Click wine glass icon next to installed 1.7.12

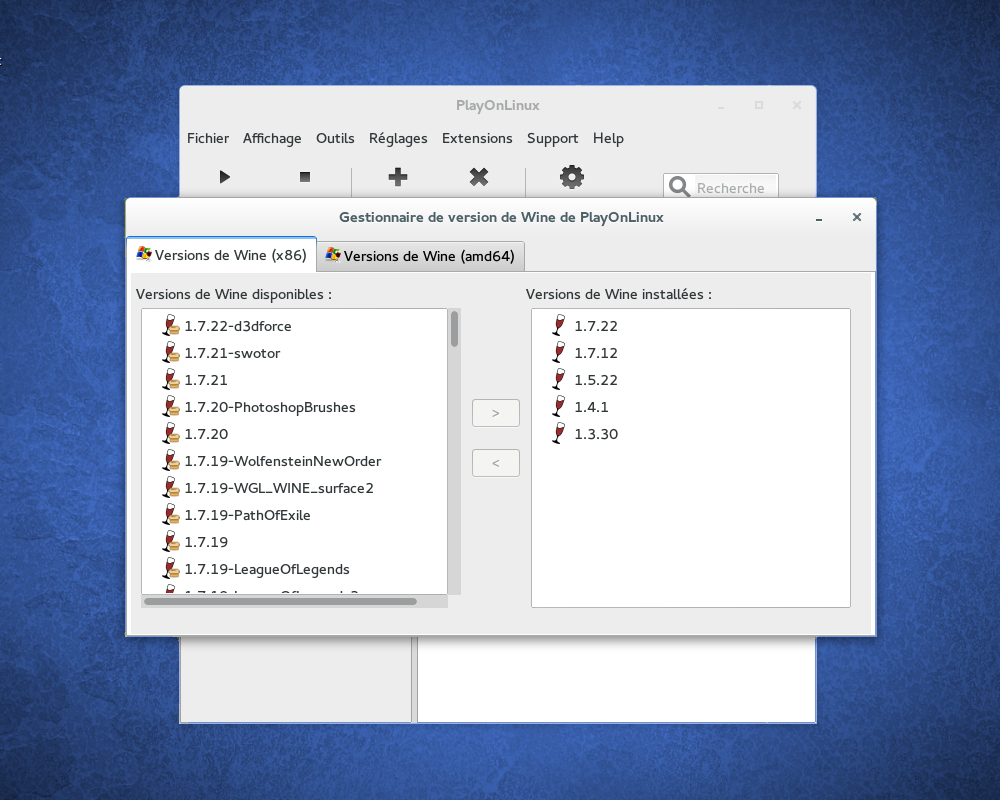click(x=559, y=352)
